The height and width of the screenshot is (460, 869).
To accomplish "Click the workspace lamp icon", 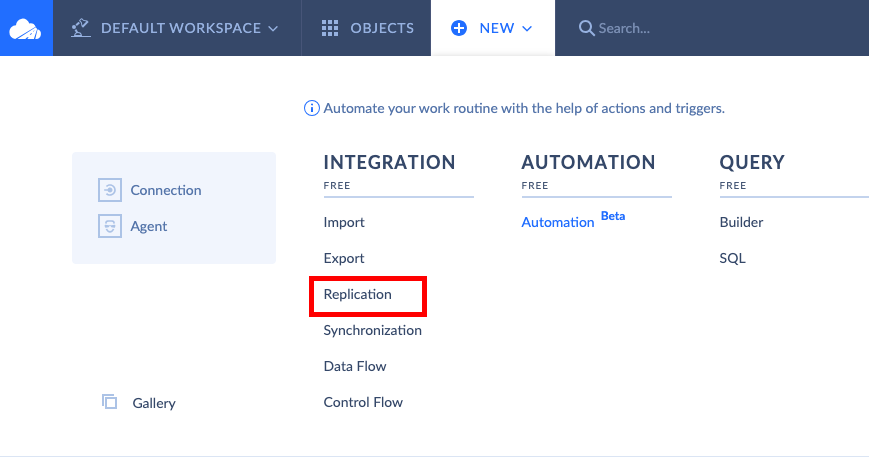I will [x=81, y=28].
